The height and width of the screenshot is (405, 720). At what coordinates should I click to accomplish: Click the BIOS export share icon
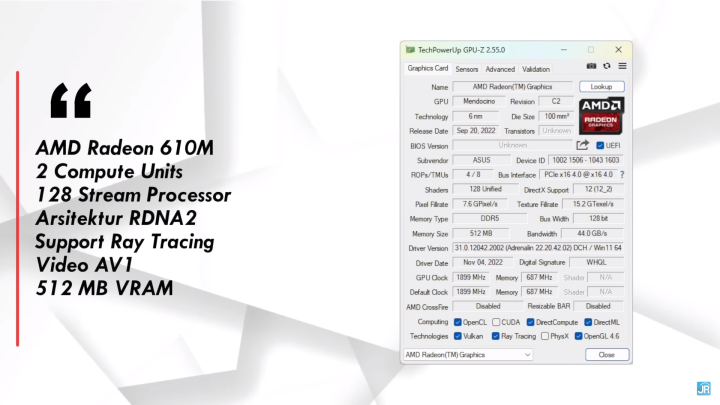(x=583, y=145)
